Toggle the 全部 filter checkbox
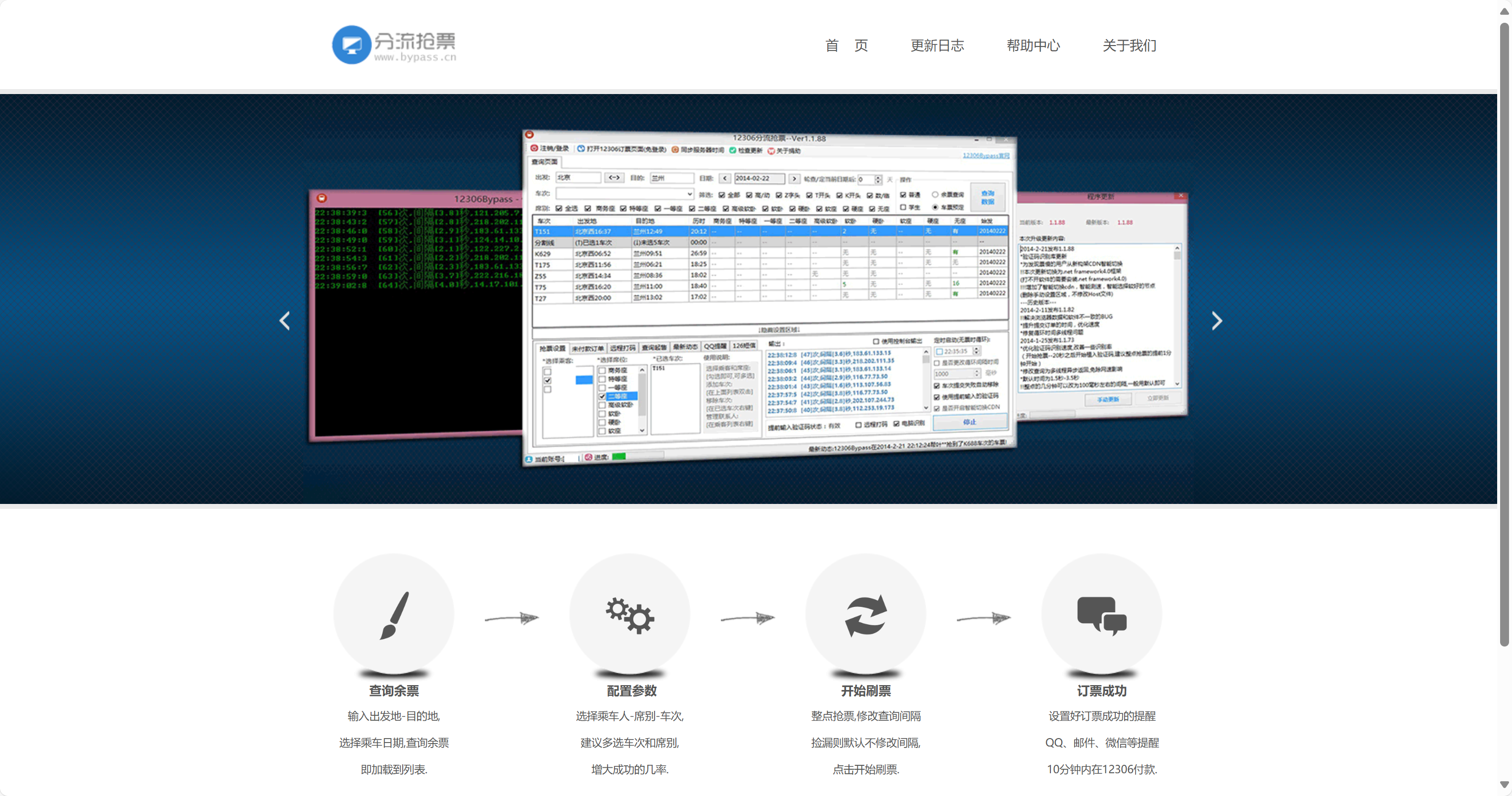 pyautogui.click(x=722, y=195)
